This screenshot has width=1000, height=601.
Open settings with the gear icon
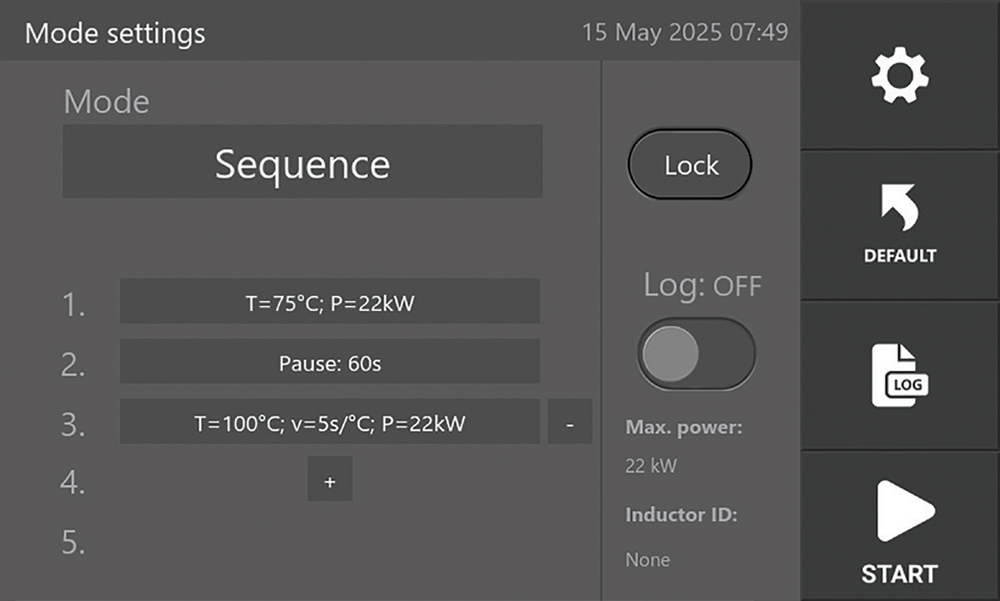pyautogui.click(x=899, y=76)
